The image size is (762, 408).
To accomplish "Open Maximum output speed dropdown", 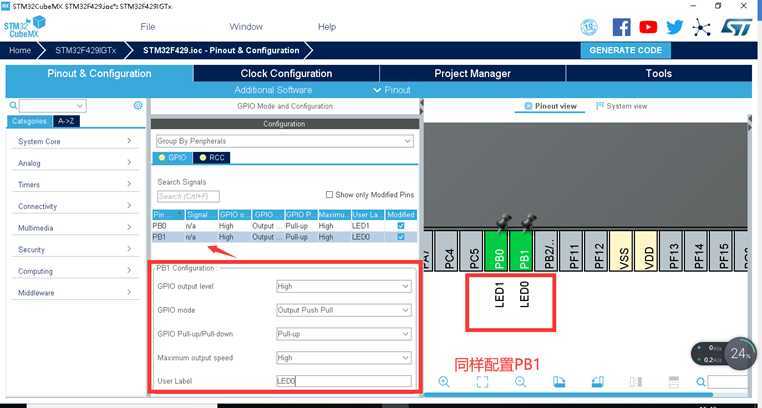I will click(x=344, y=358).
